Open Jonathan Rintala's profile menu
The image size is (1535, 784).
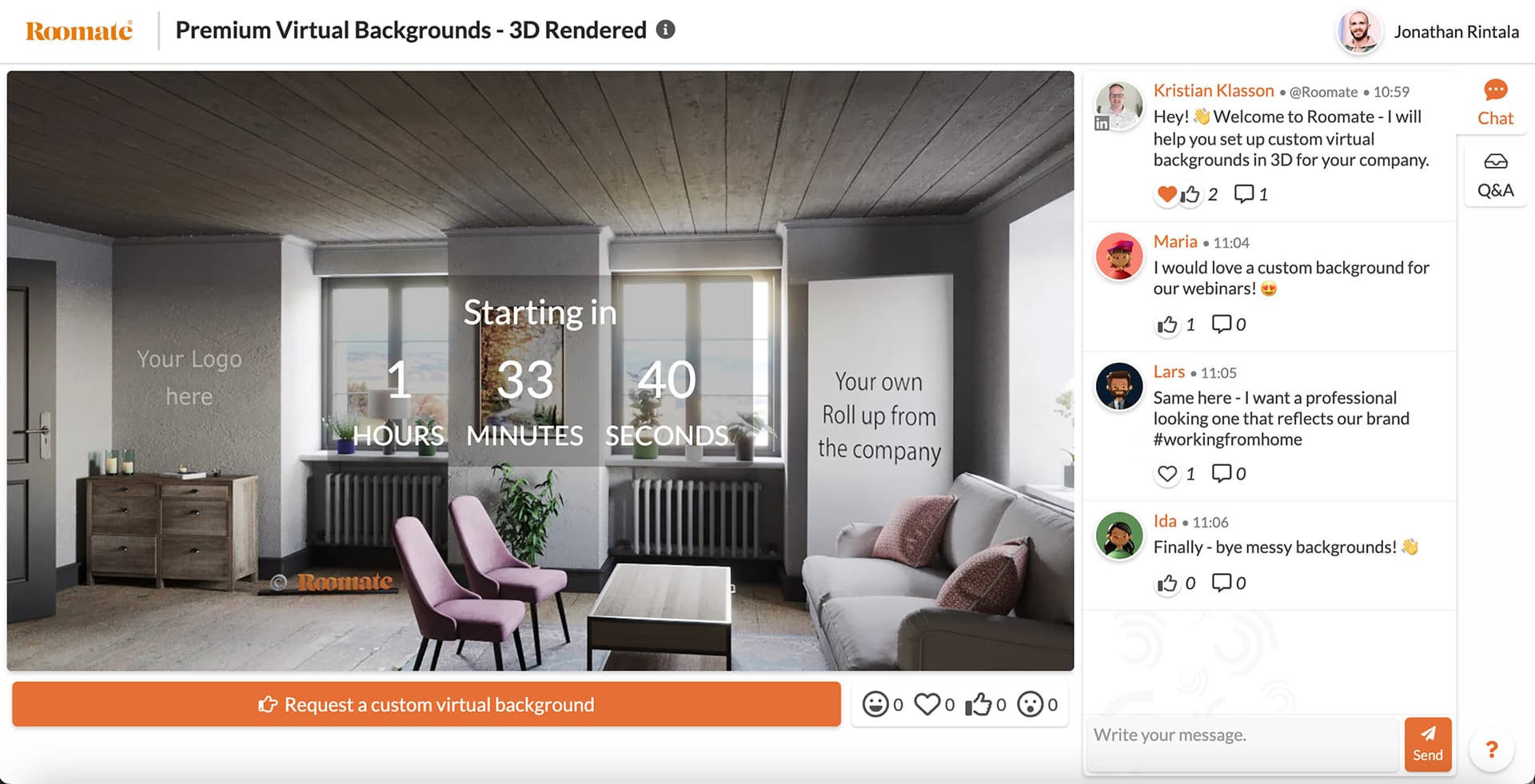click(1358, 32)
